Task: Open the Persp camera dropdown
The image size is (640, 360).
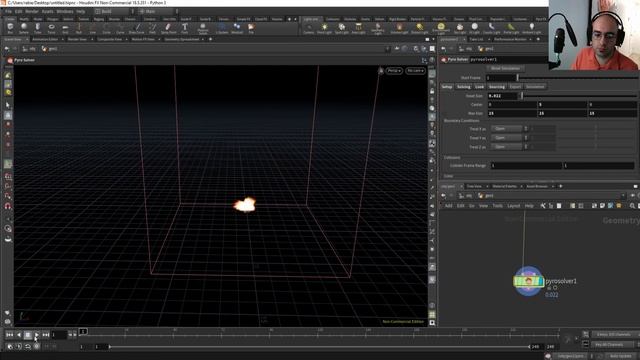Action: pyautogui.click(x=394, y=71)
